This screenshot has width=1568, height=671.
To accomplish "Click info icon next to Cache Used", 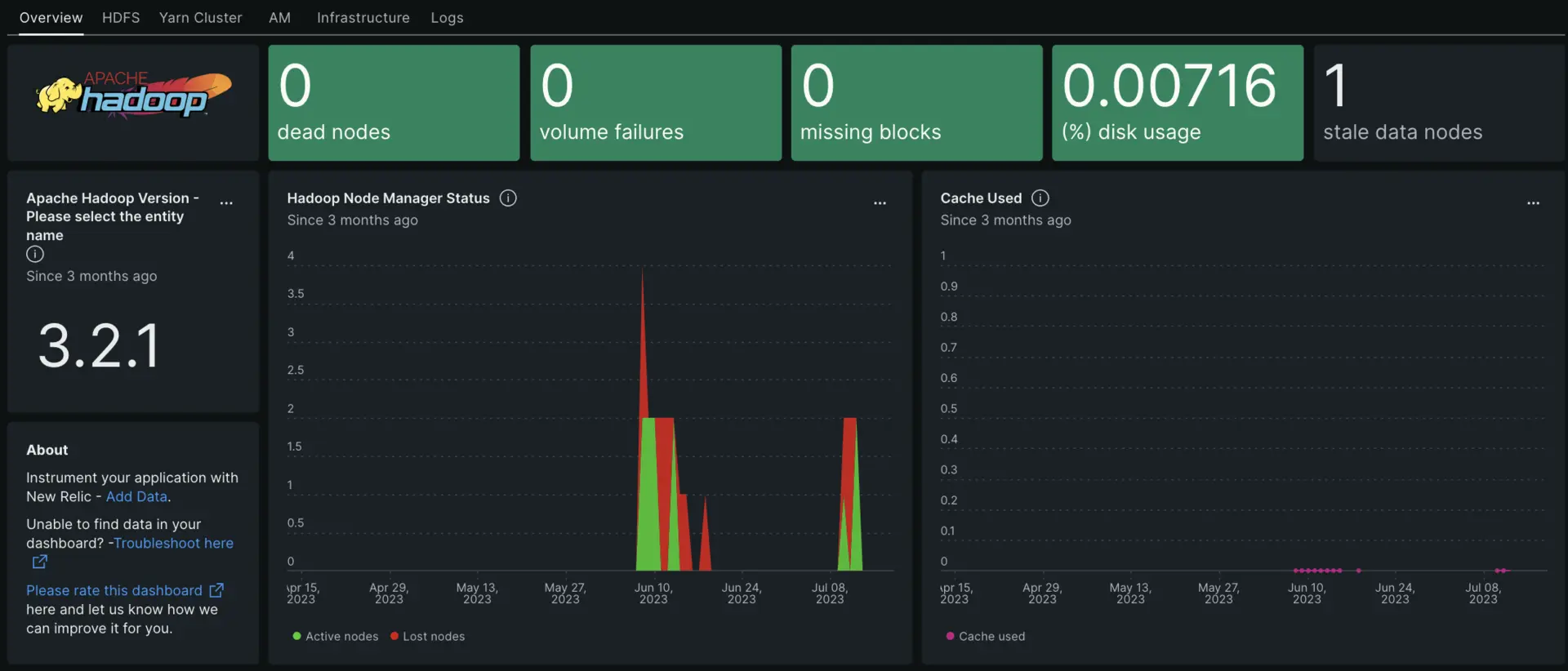I will point(1040,198).
